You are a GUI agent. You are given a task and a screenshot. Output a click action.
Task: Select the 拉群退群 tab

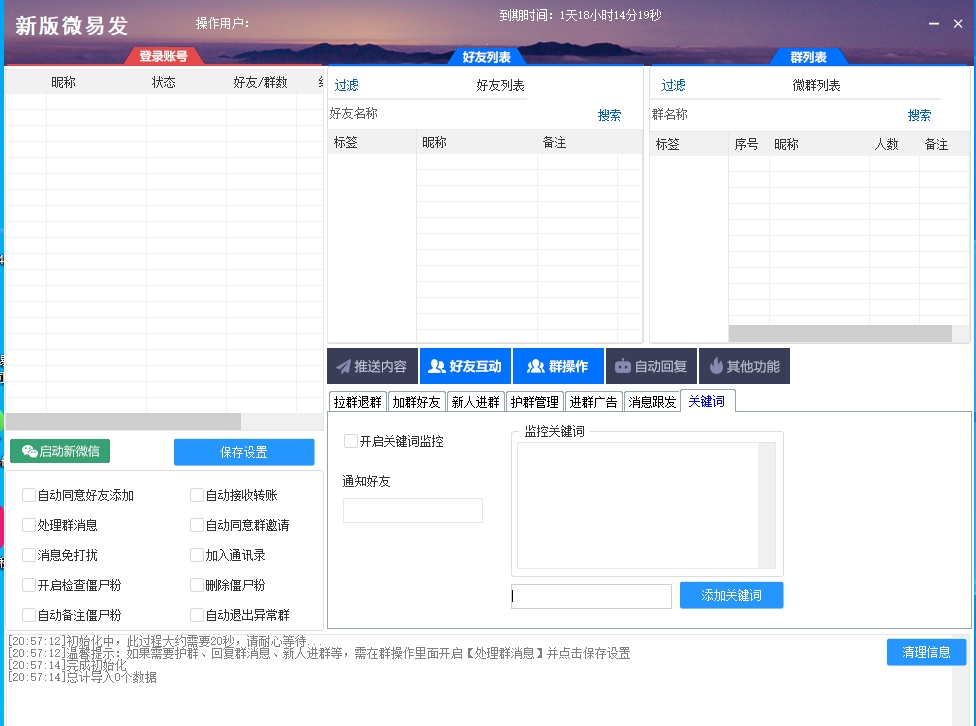[357, 402]
